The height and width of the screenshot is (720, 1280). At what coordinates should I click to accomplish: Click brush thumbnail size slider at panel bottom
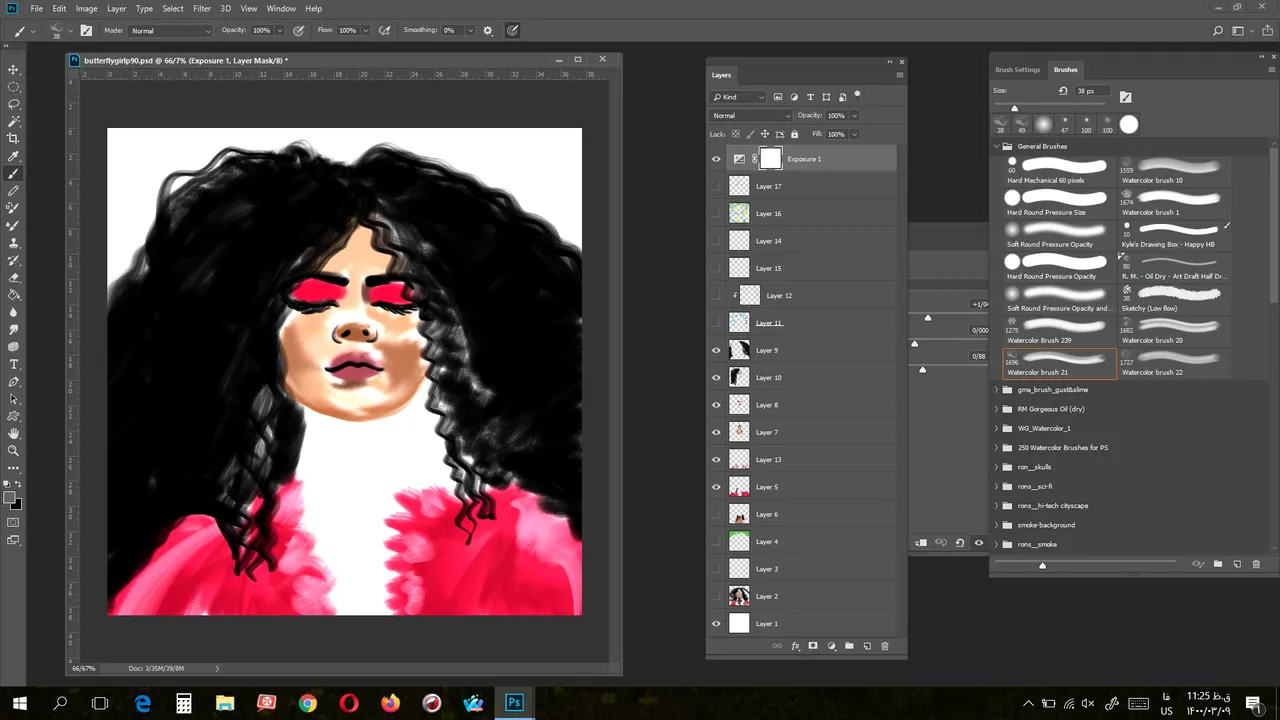(1042, 565)
